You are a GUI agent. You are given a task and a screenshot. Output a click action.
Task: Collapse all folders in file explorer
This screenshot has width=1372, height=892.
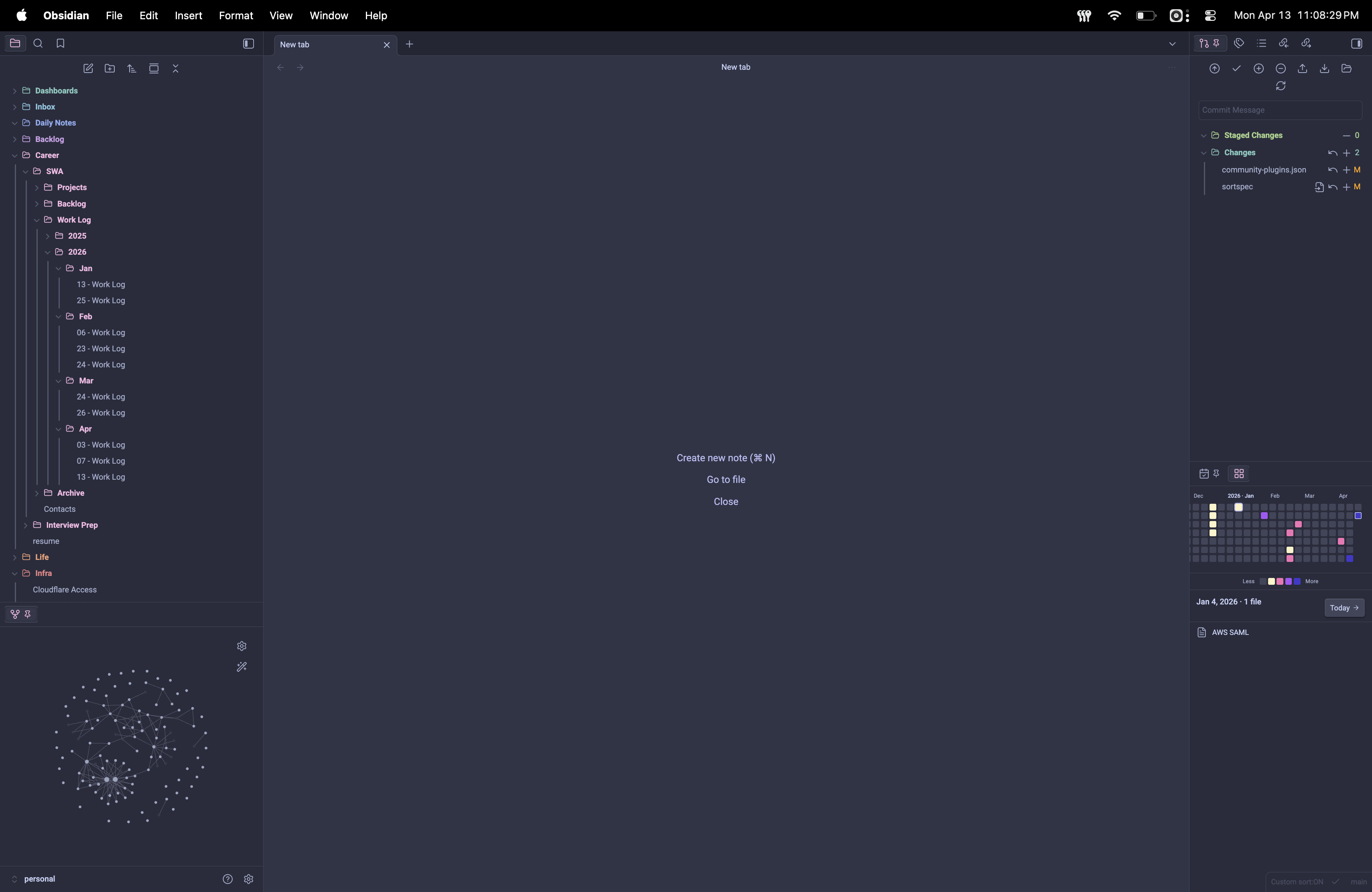[176, 69]
